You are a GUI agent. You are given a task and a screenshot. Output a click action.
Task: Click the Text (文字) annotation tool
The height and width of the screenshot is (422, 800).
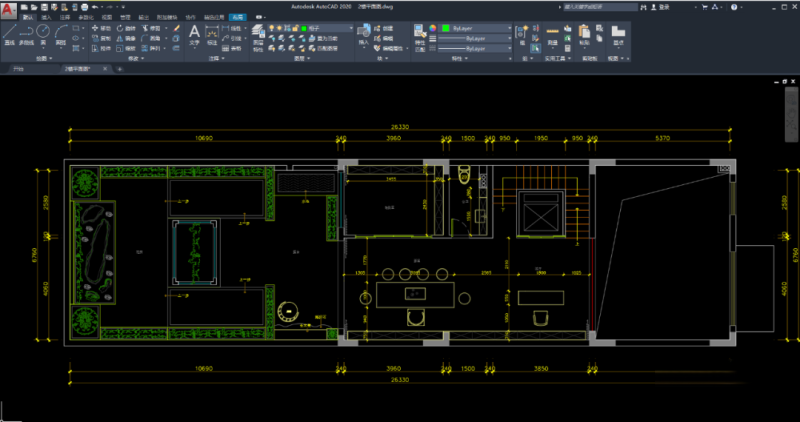point(195,34)
